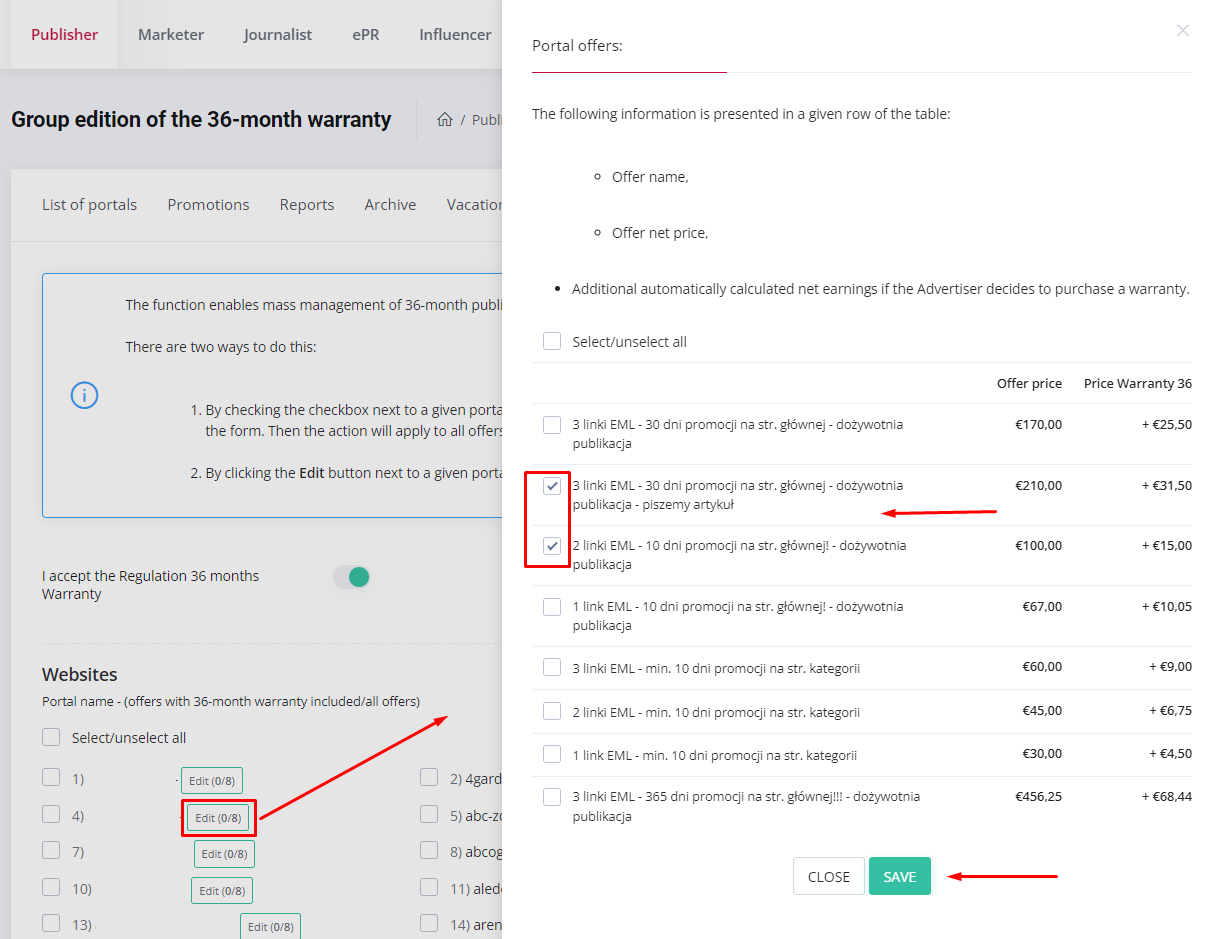Check Select/unselect all under Websites

[51, 738]
